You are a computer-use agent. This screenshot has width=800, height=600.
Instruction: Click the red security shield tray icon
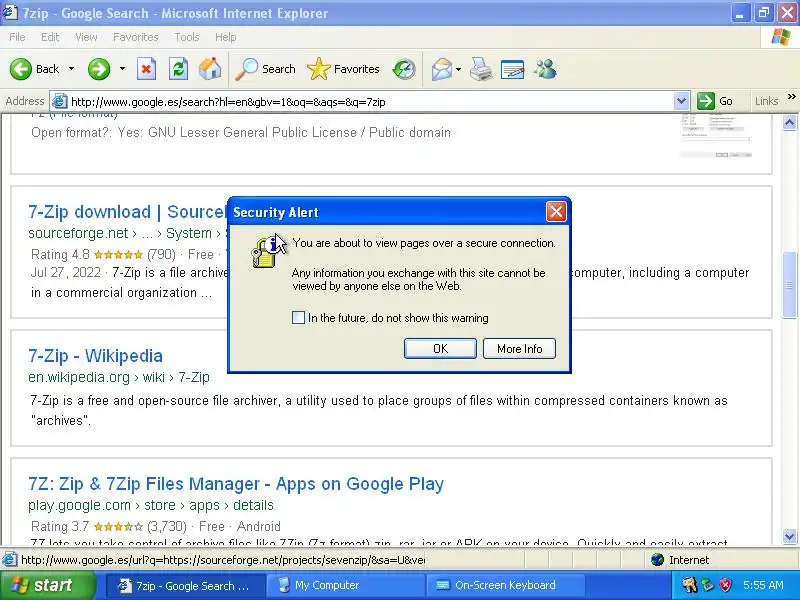point(726,585)
